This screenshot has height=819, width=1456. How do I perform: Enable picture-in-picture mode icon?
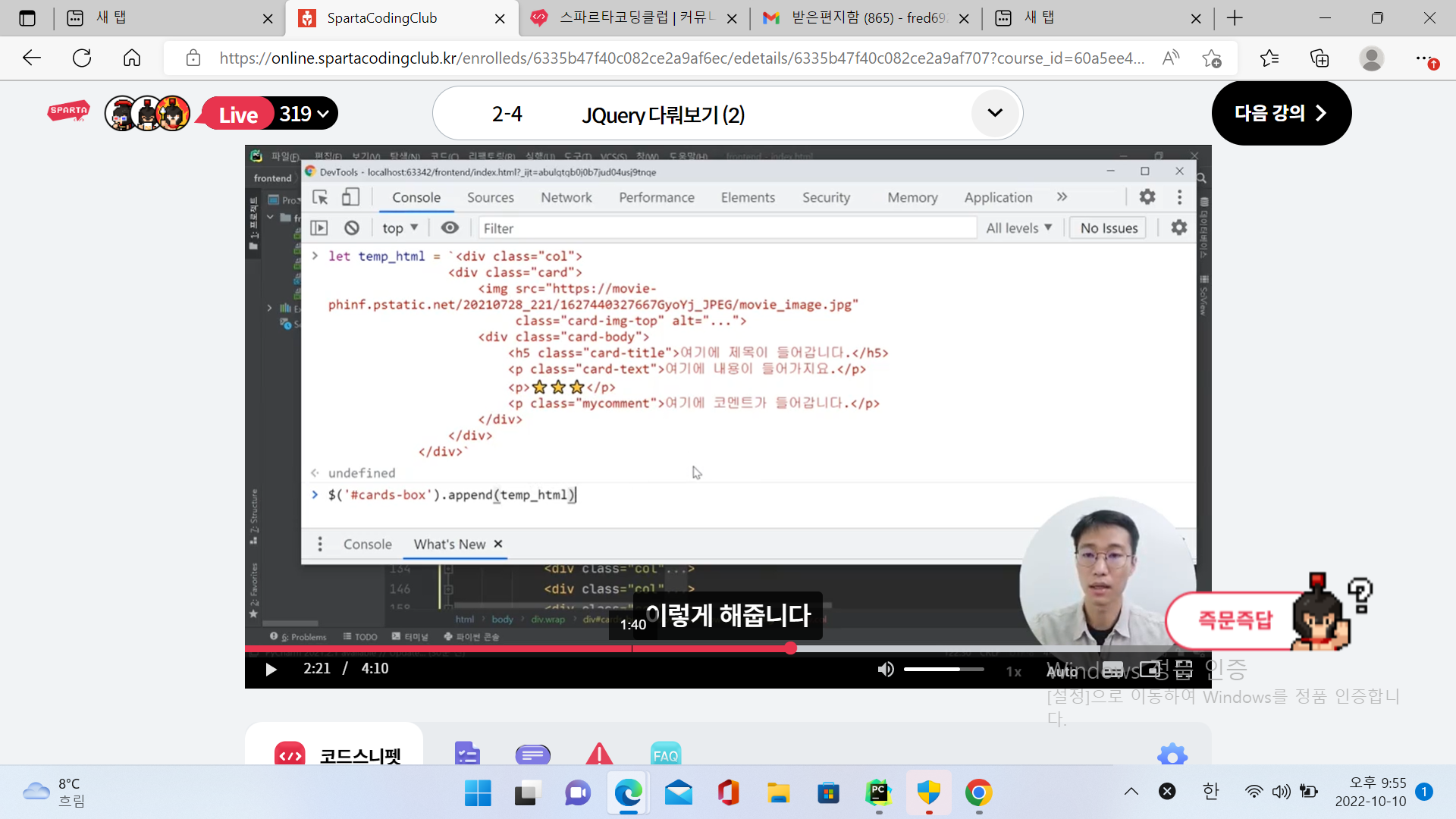(x=1150, y=670)
